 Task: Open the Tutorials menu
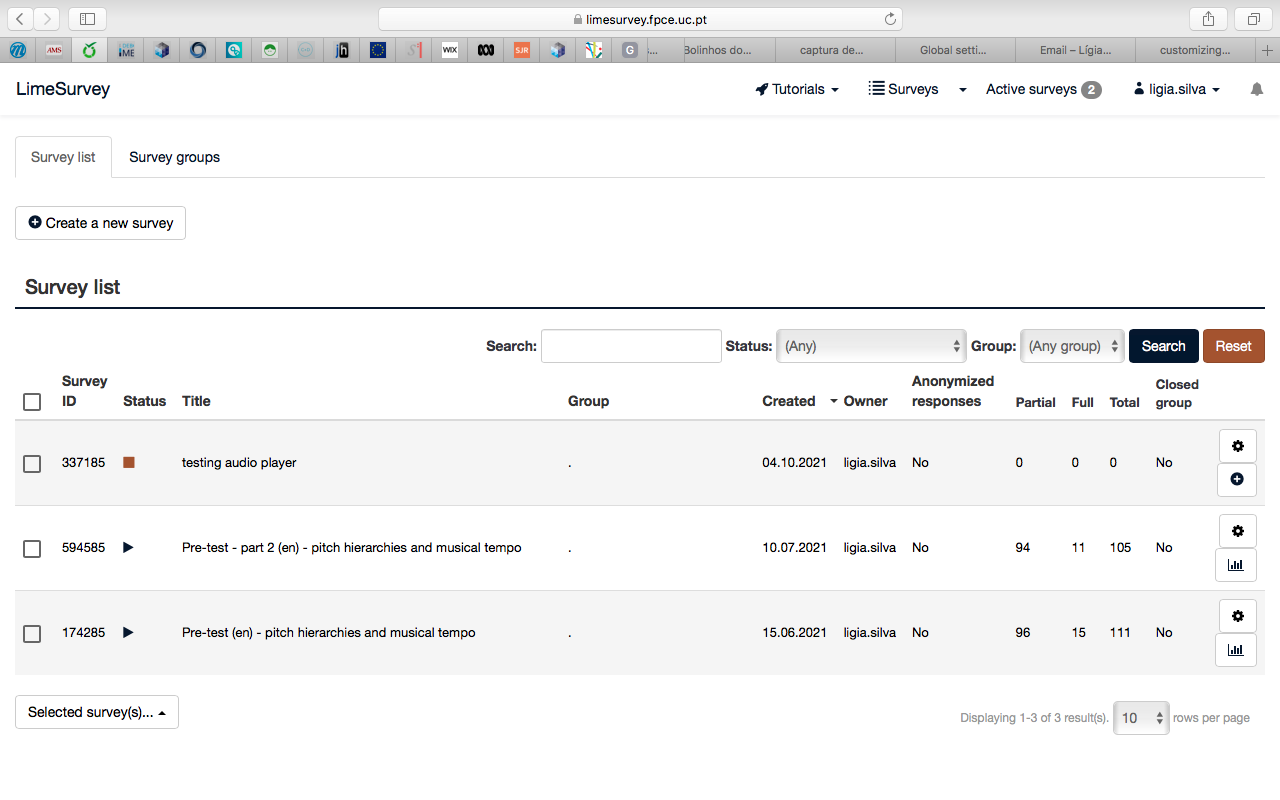point(797,89)
